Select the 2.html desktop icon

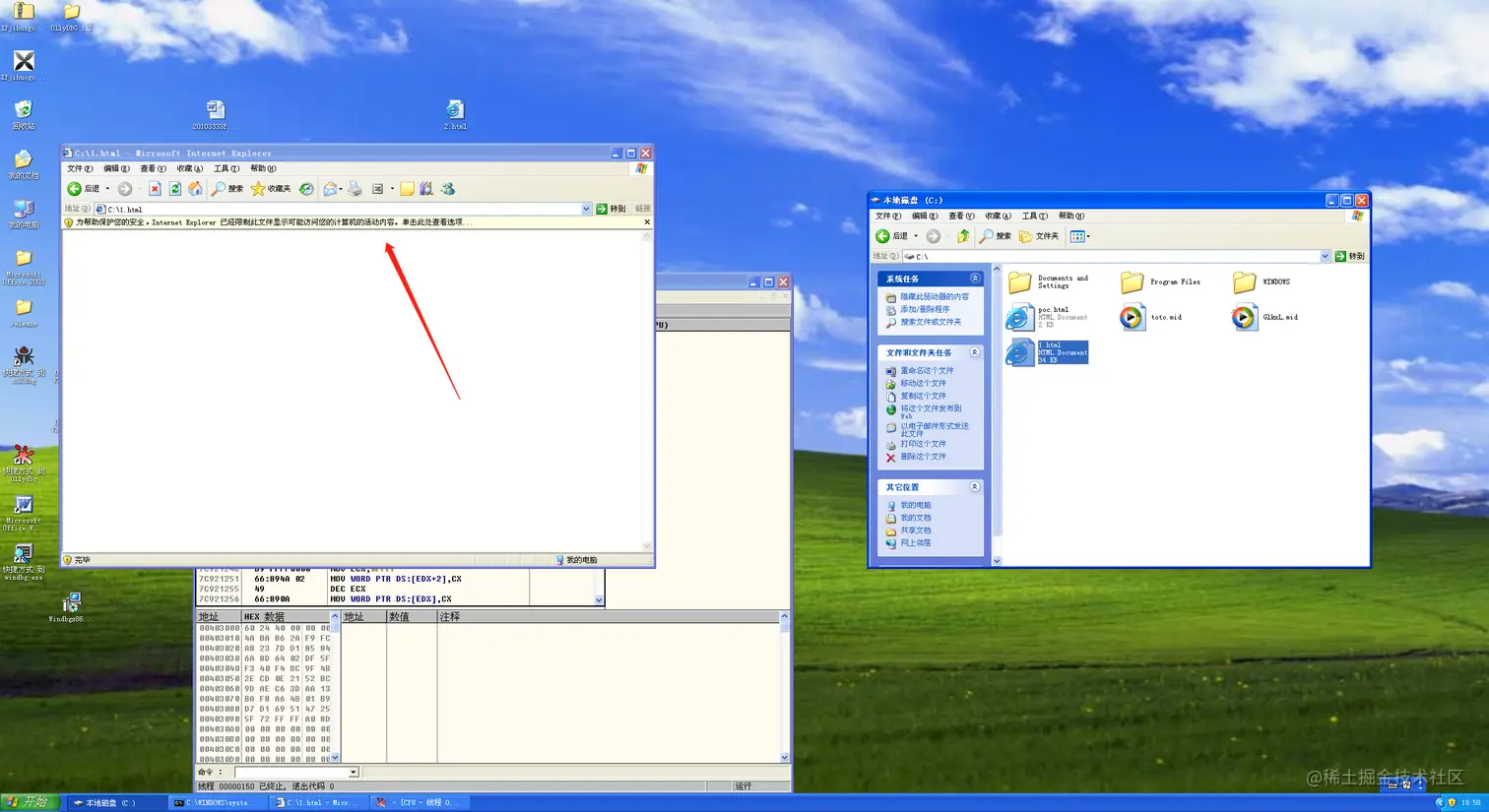[x=455, y=114]
